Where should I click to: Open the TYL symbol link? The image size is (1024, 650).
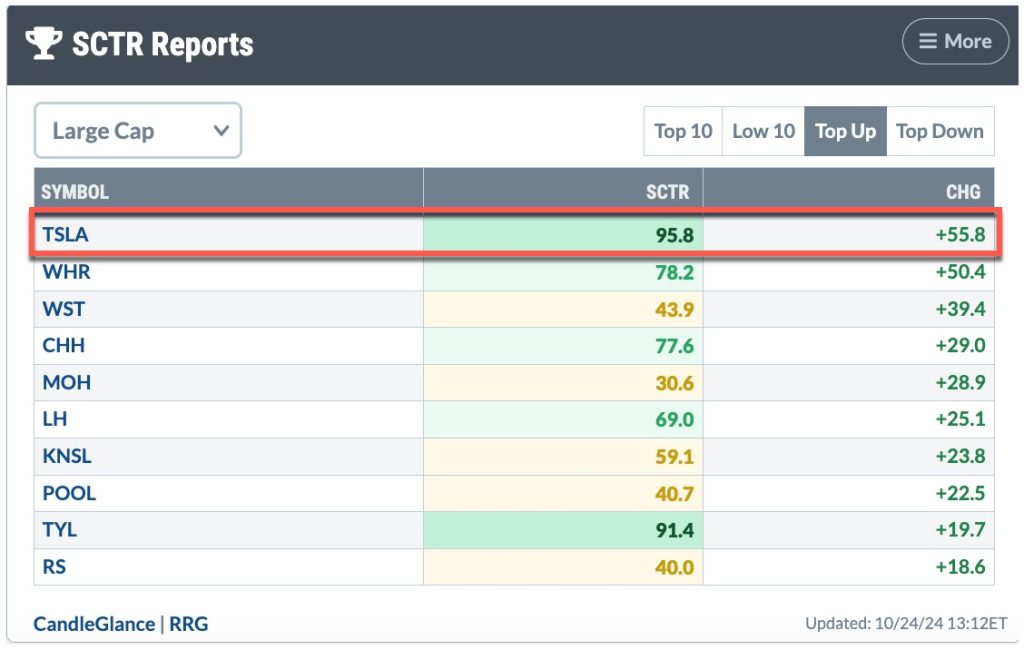[x=60, y=530]
